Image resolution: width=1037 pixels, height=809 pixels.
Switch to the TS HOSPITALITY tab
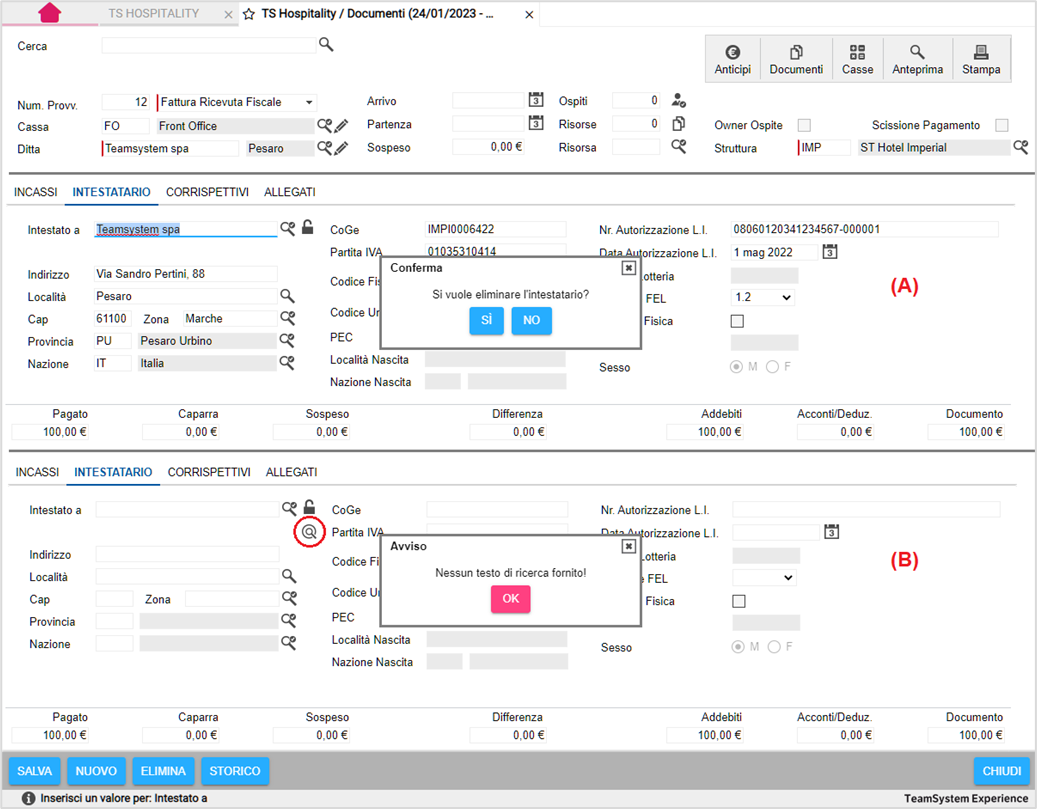(x=153, y=13)
